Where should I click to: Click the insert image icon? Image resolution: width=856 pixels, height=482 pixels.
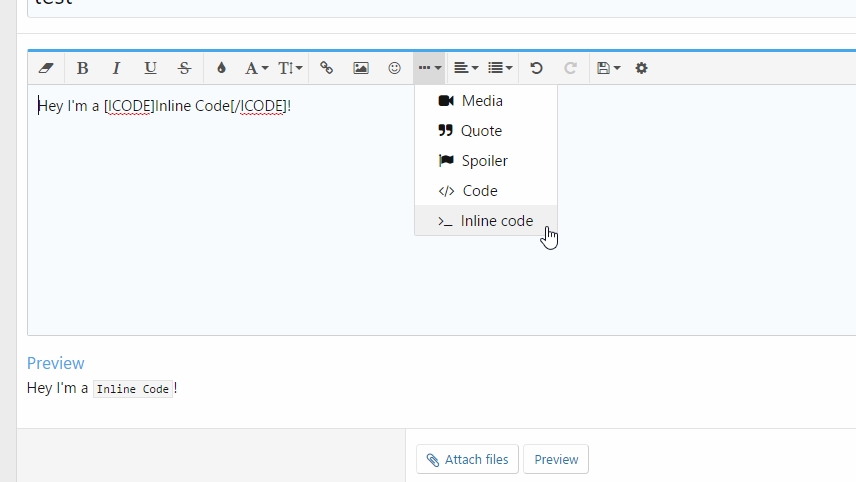[361, 68]
